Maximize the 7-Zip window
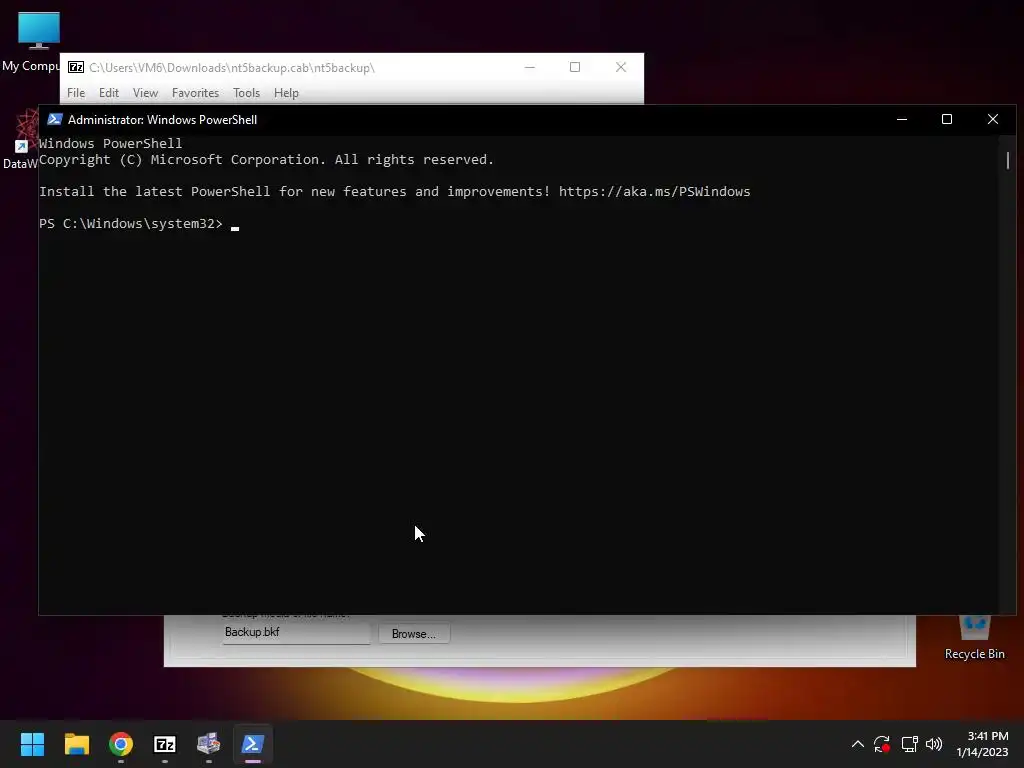 pyautogui.click(x=575, y=67)
